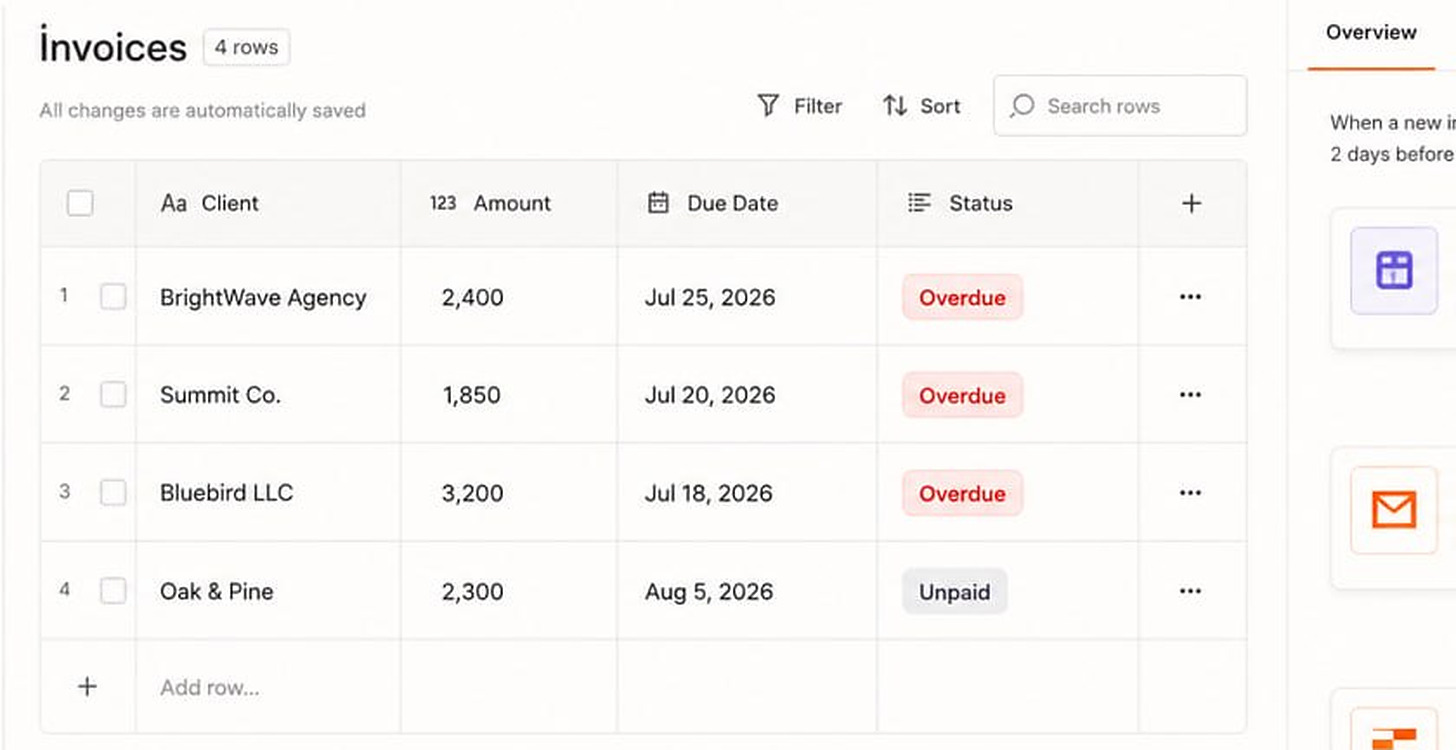
Task: Select the Bluebird LLC client cell
Action: pyautogui.click(x=268, y=493)
